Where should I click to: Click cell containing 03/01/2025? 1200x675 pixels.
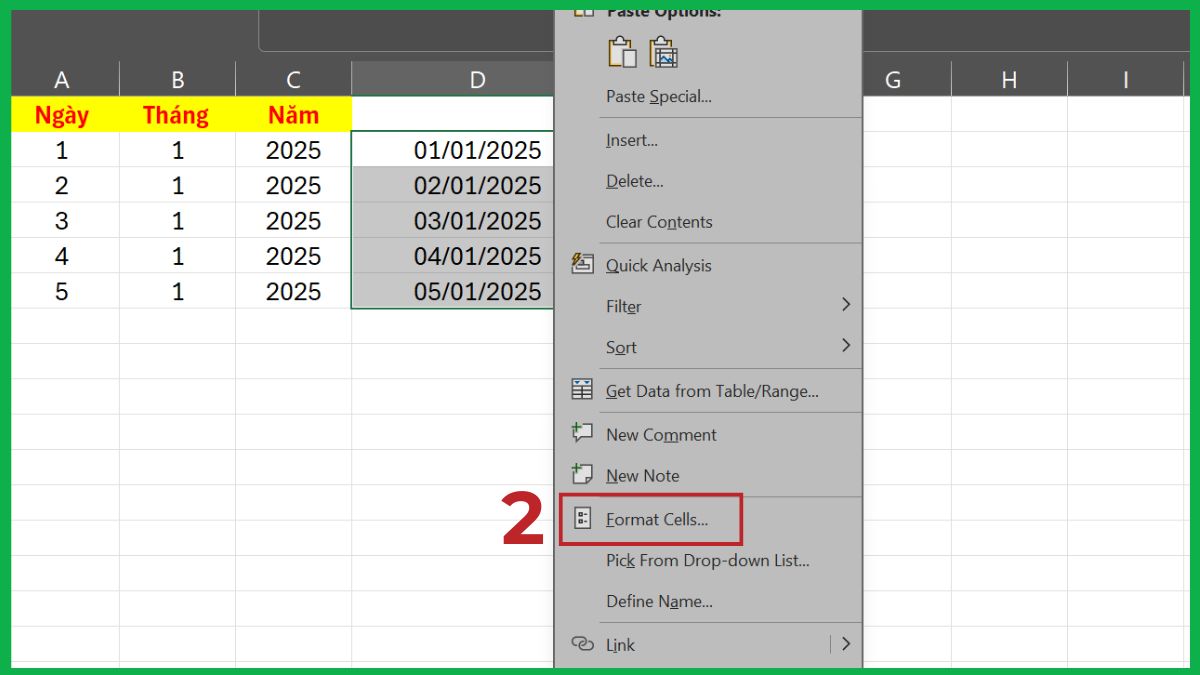[x=477, y=221]
